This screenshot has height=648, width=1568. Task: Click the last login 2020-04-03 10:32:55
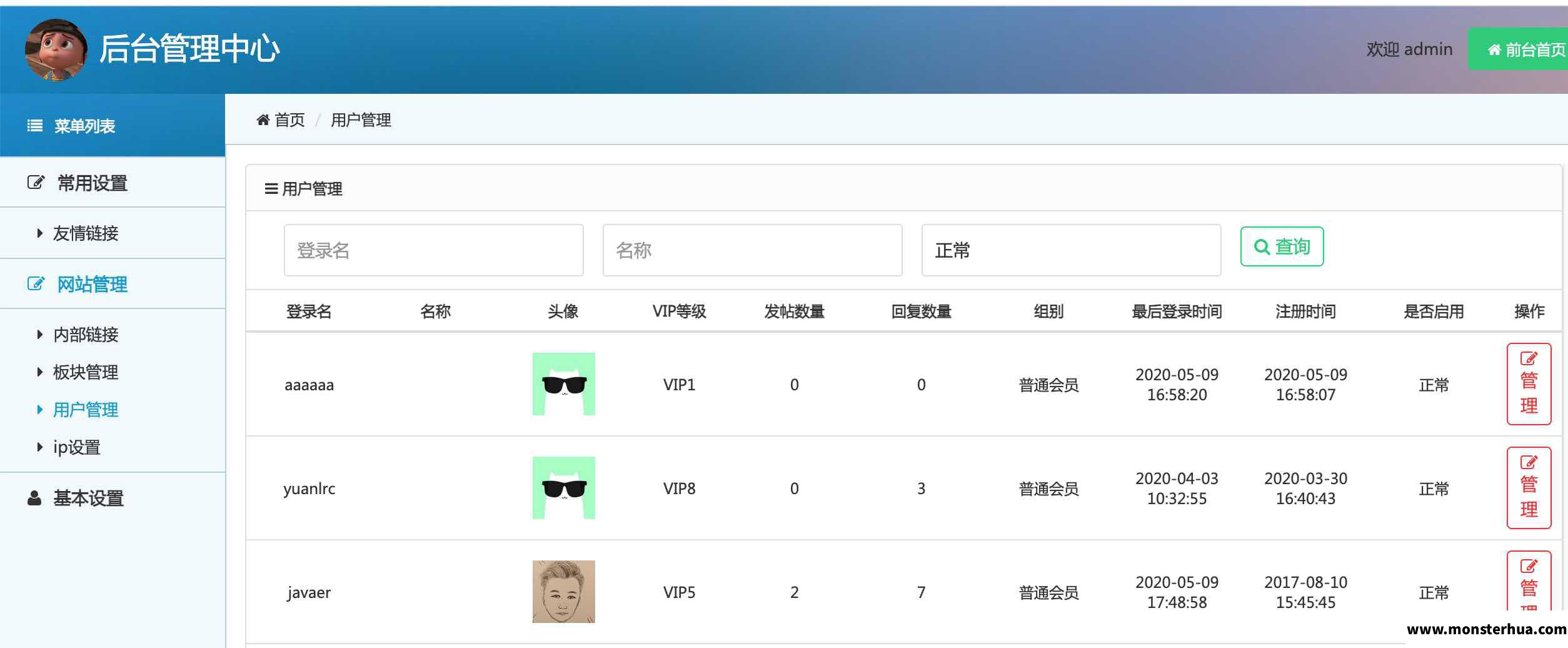pyautogui.click(x=1177, y=489)
